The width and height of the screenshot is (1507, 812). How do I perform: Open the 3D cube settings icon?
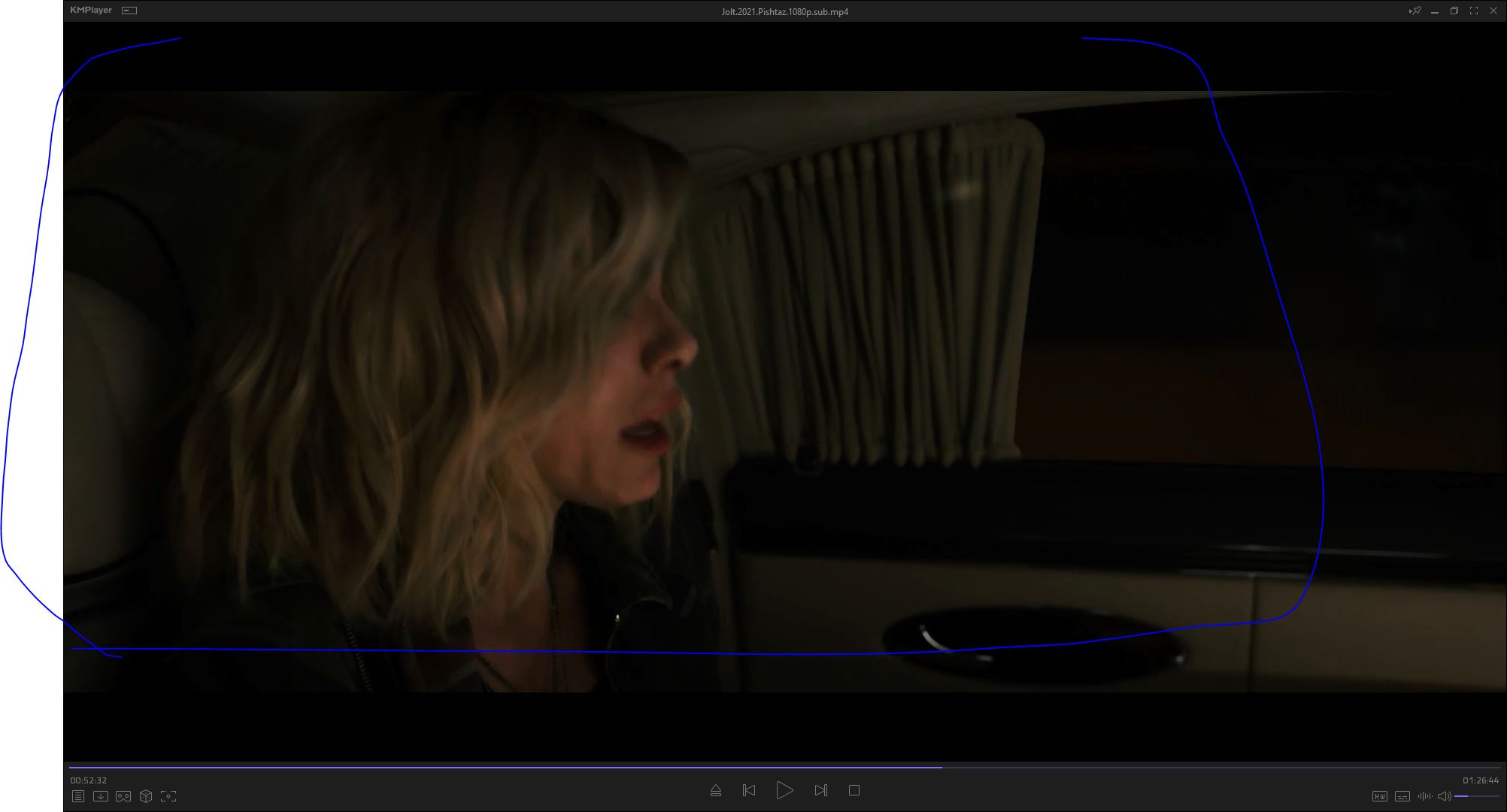coord(146,796)
